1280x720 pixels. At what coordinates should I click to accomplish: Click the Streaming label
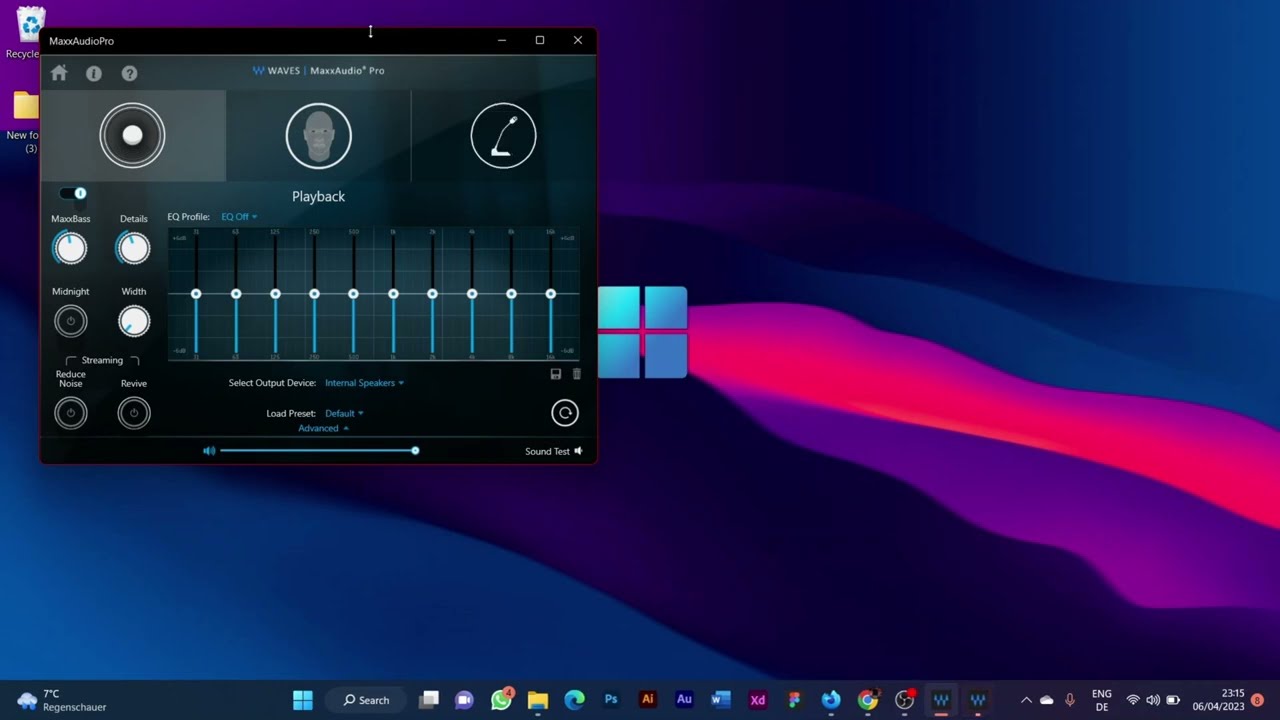coord(102,360)
